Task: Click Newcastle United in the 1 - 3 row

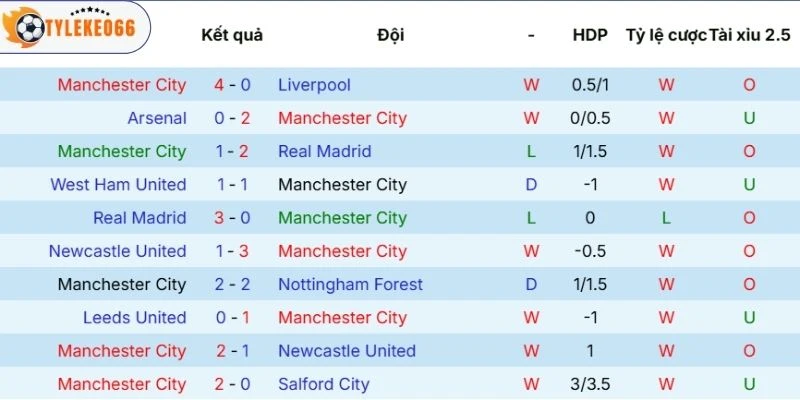Action: click(x=117, y=251)
